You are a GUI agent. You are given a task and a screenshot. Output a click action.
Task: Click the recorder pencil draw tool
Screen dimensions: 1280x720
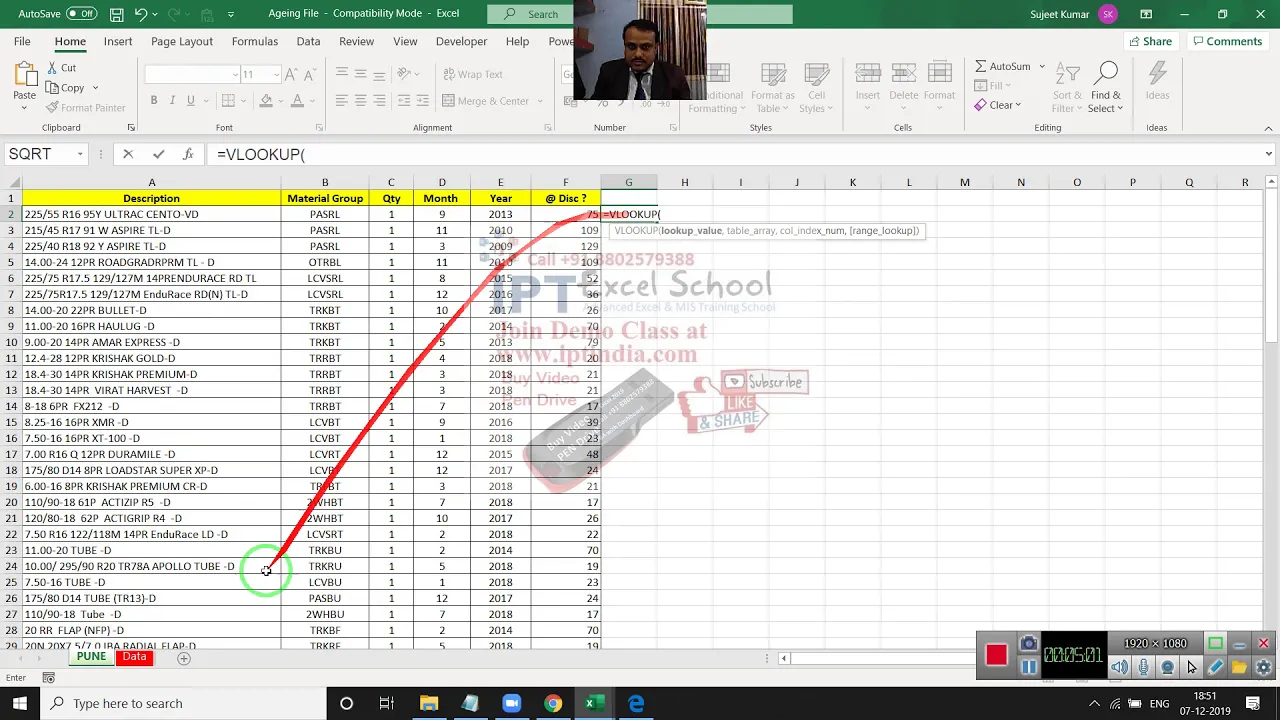tap(1215, 667)
